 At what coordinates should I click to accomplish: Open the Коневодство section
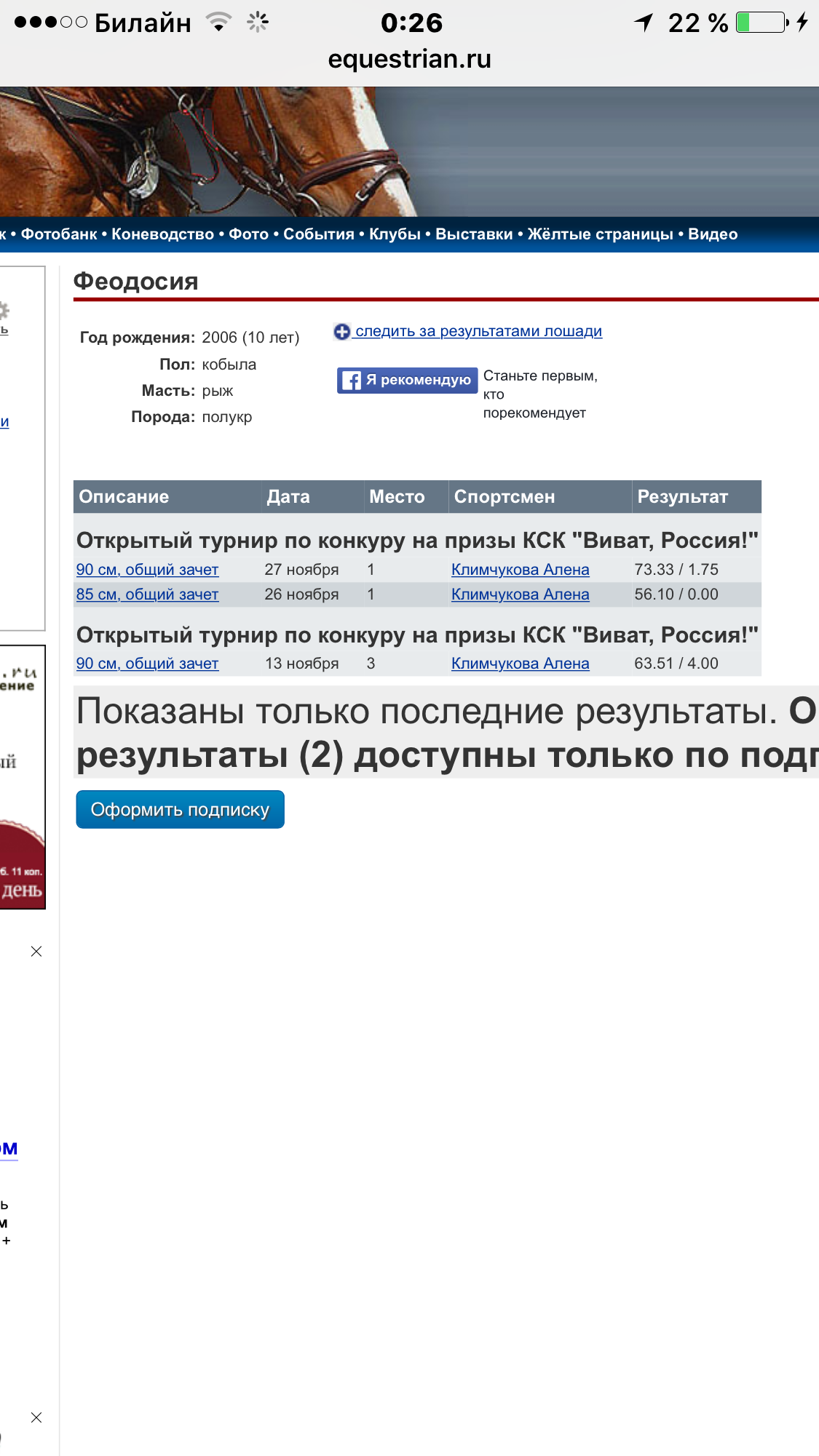(x=162, y=234)
